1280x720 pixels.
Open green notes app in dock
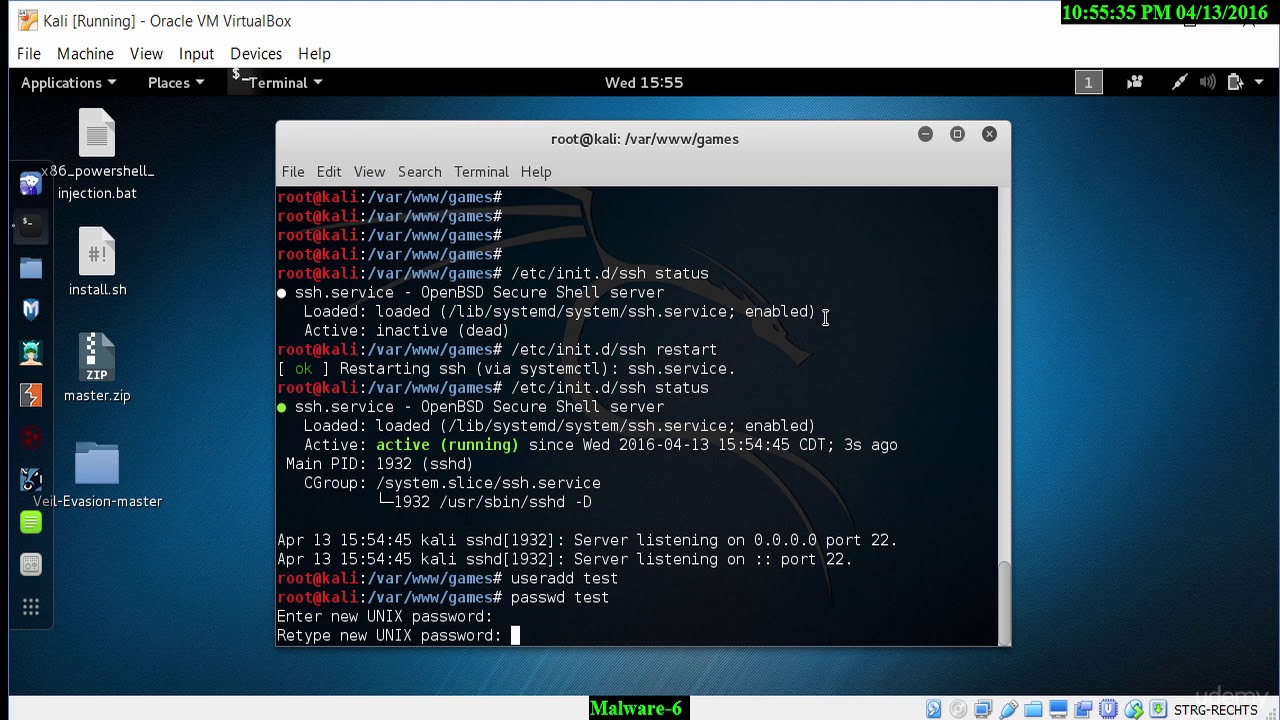coord(31,522)
